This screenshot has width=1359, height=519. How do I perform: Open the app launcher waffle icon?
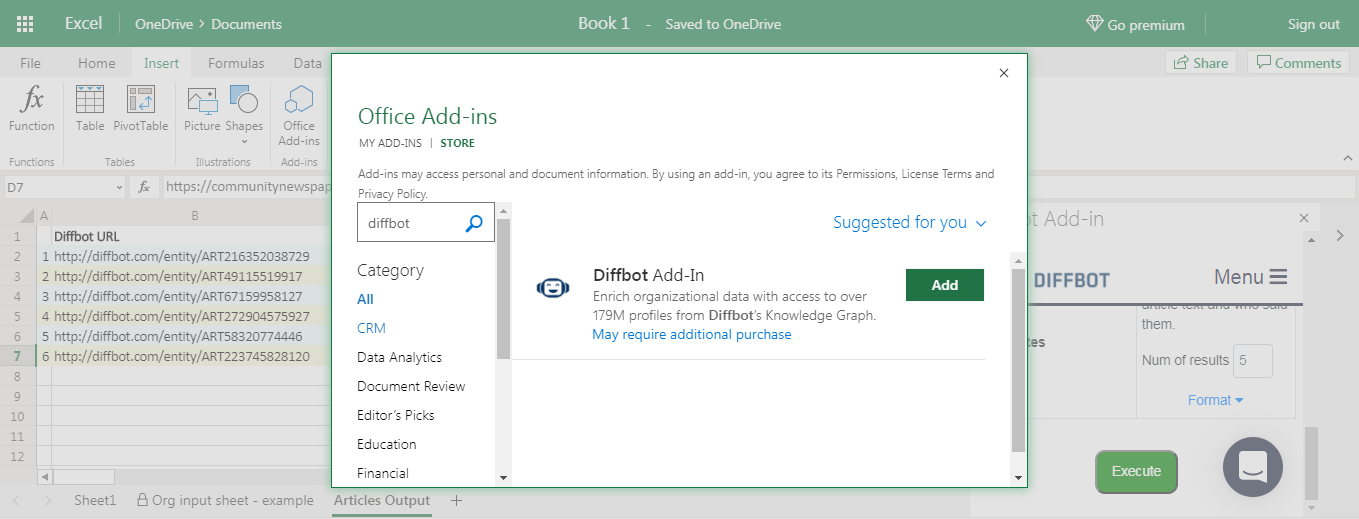coord(26,24)
